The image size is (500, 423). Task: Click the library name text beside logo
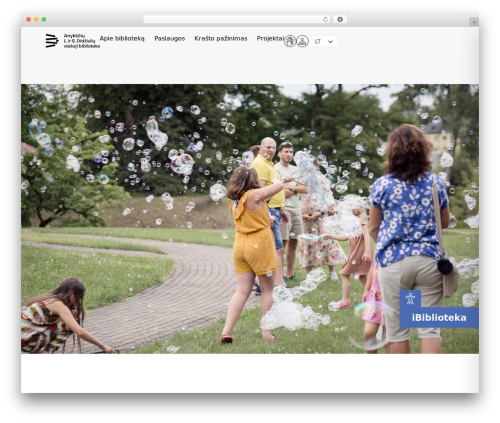(81, 41)
